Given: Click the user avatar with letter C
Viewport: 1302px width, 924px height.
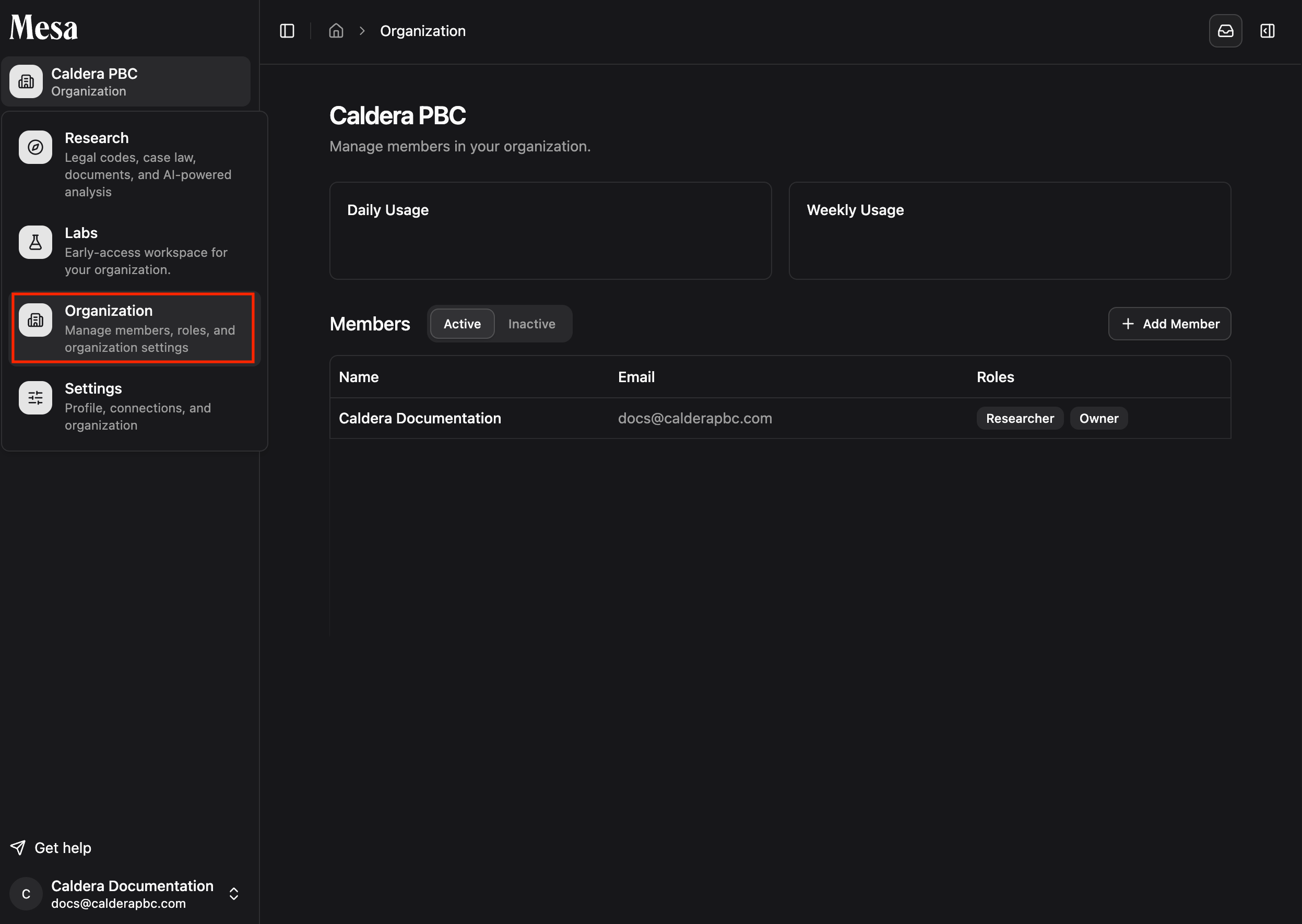Looking at the screenshot, I should pyautogui.click(x=26, y=894).
